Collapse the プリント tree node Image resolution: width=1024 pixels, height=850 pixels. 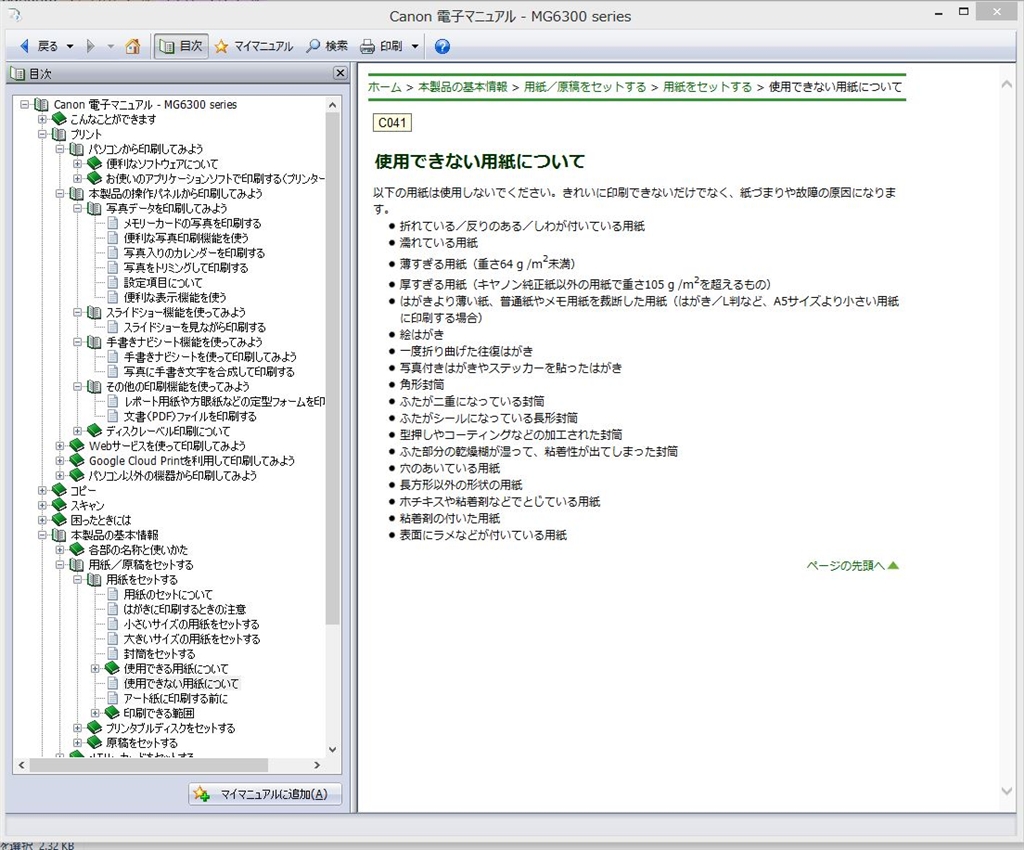pos(42,134)
